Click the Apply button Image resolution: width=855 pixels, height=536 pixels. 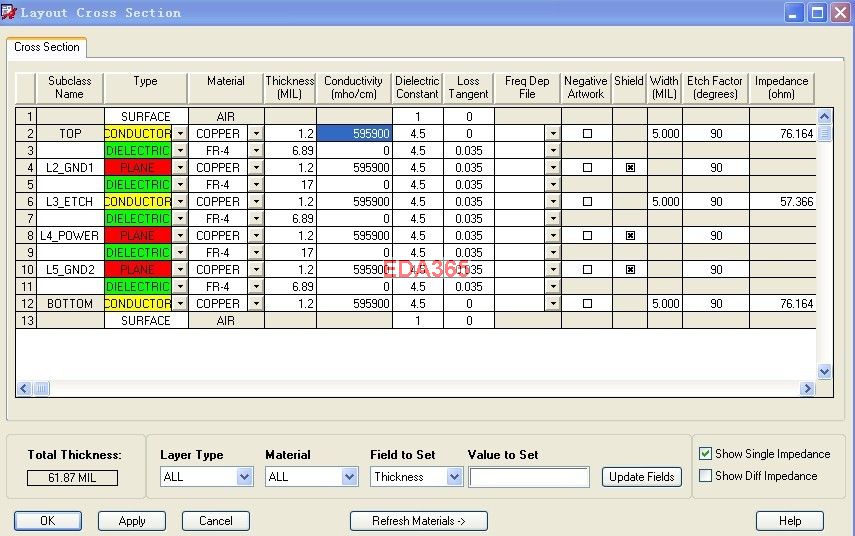coord(132,521)
